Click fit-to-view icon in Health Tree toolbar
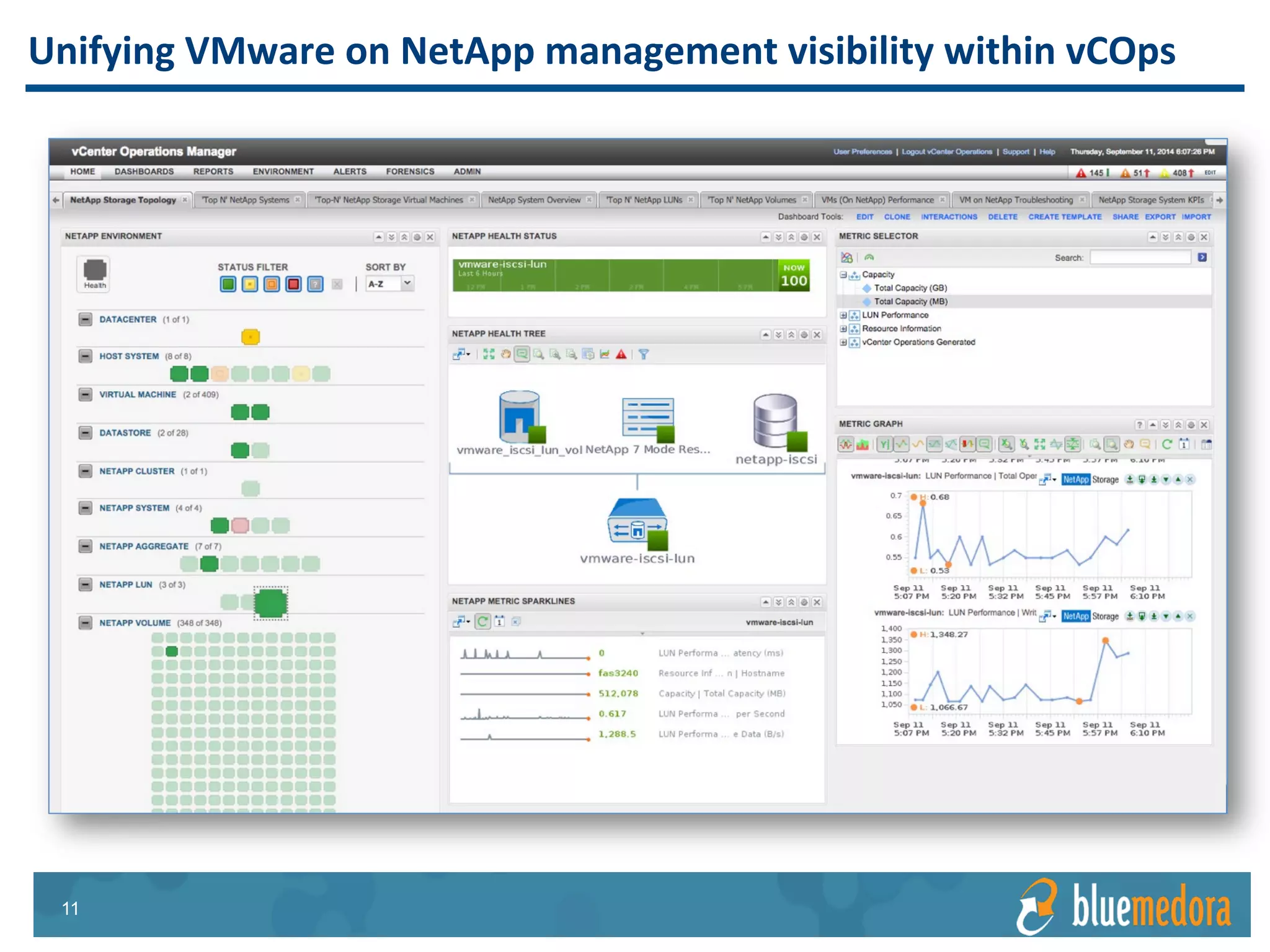The height and width of the screenshot is (952, 1270). click(x=489, y=354)
